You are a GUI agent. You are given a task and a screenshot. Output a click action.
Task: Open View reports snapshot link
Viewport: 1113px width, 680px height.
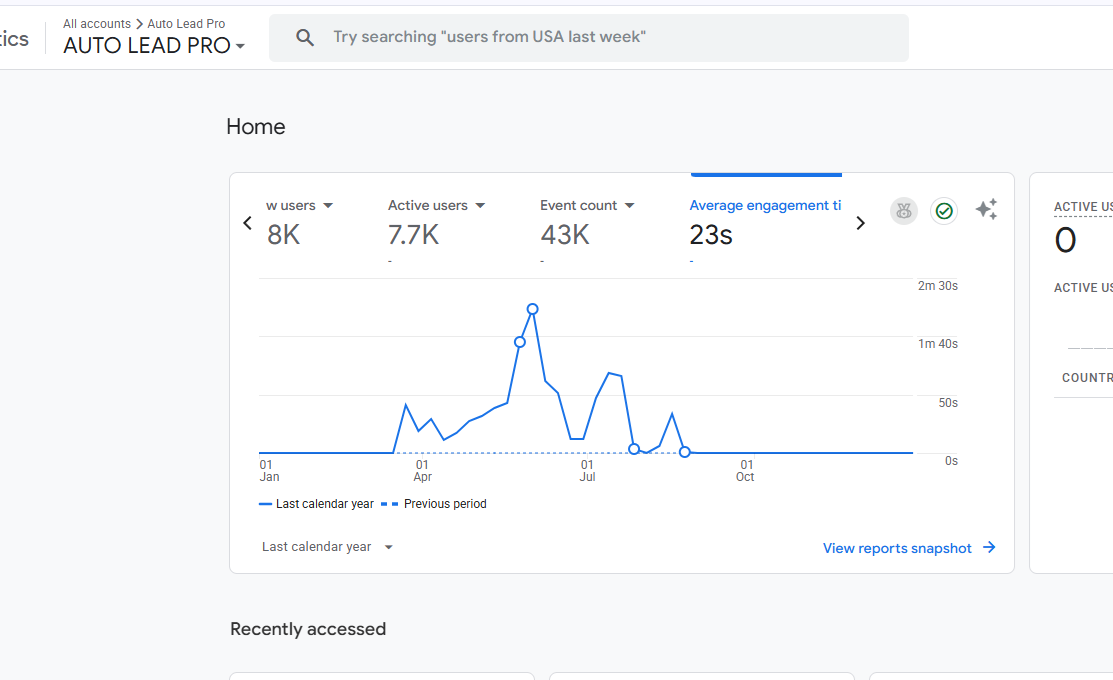tap(897, 548)
